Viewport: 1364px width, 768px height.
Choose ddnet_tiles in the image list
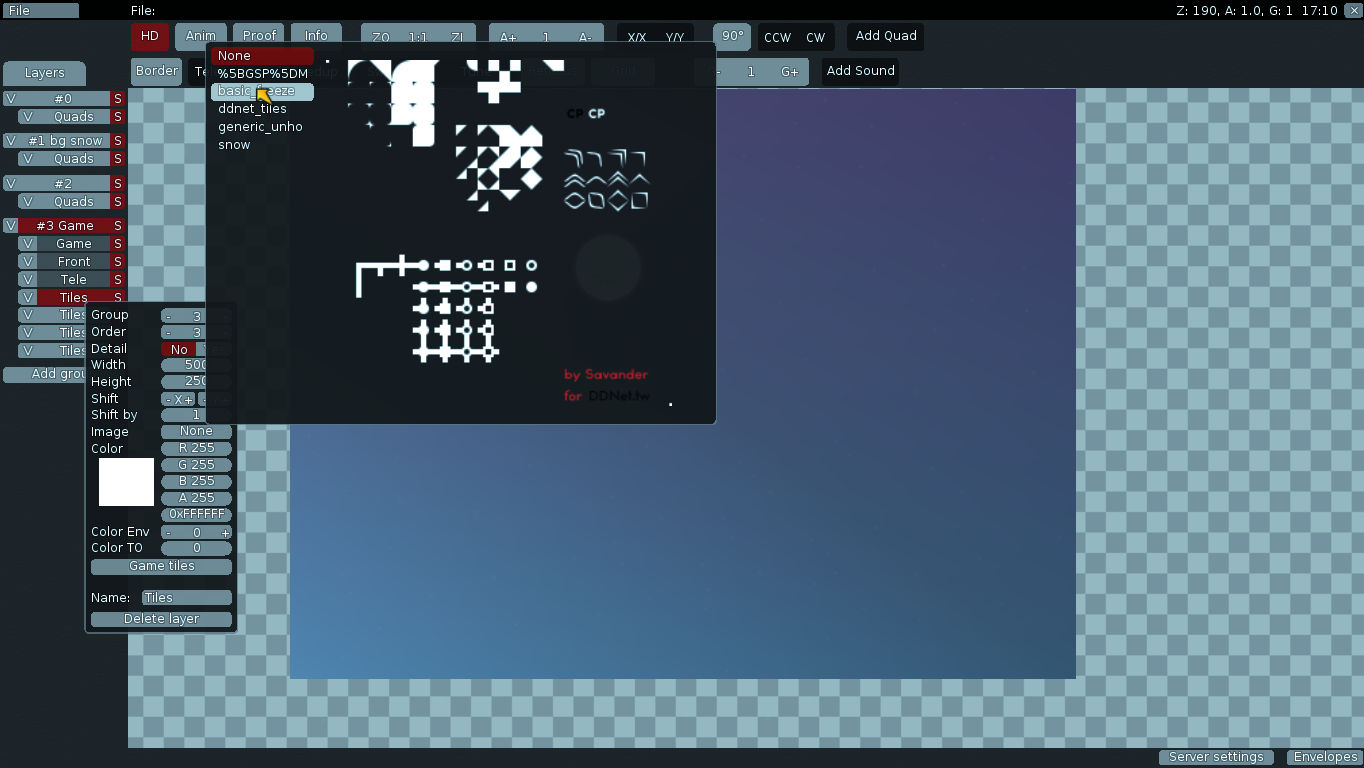click(252, 109)
